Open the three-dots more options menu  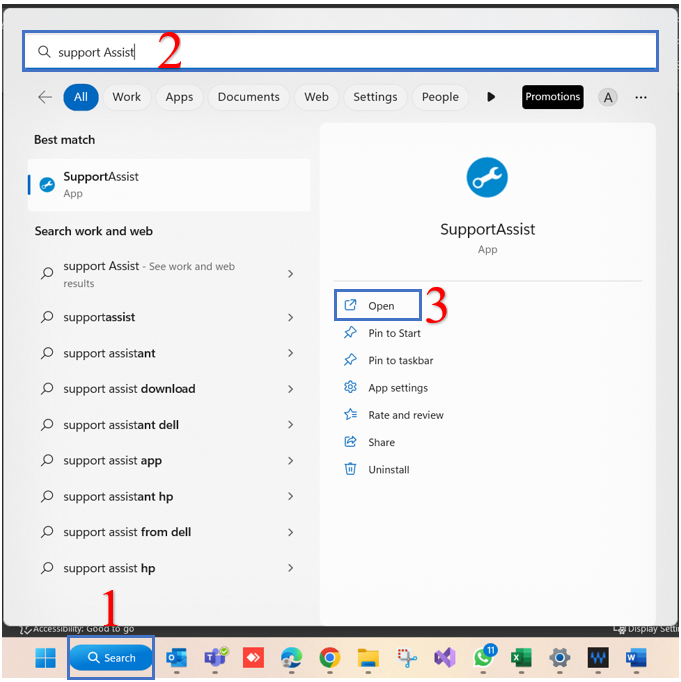click(641, 97)
